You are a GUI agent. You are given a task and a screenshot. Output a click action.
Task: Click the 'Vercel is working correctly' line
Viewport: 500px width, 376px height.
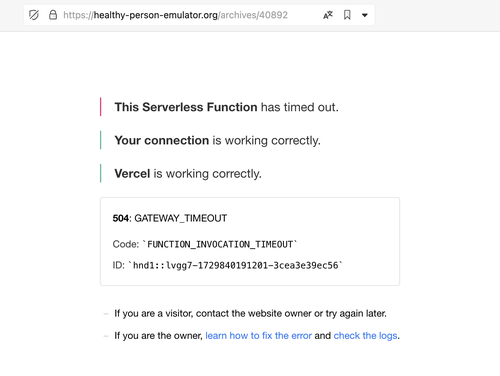[188, 174]
